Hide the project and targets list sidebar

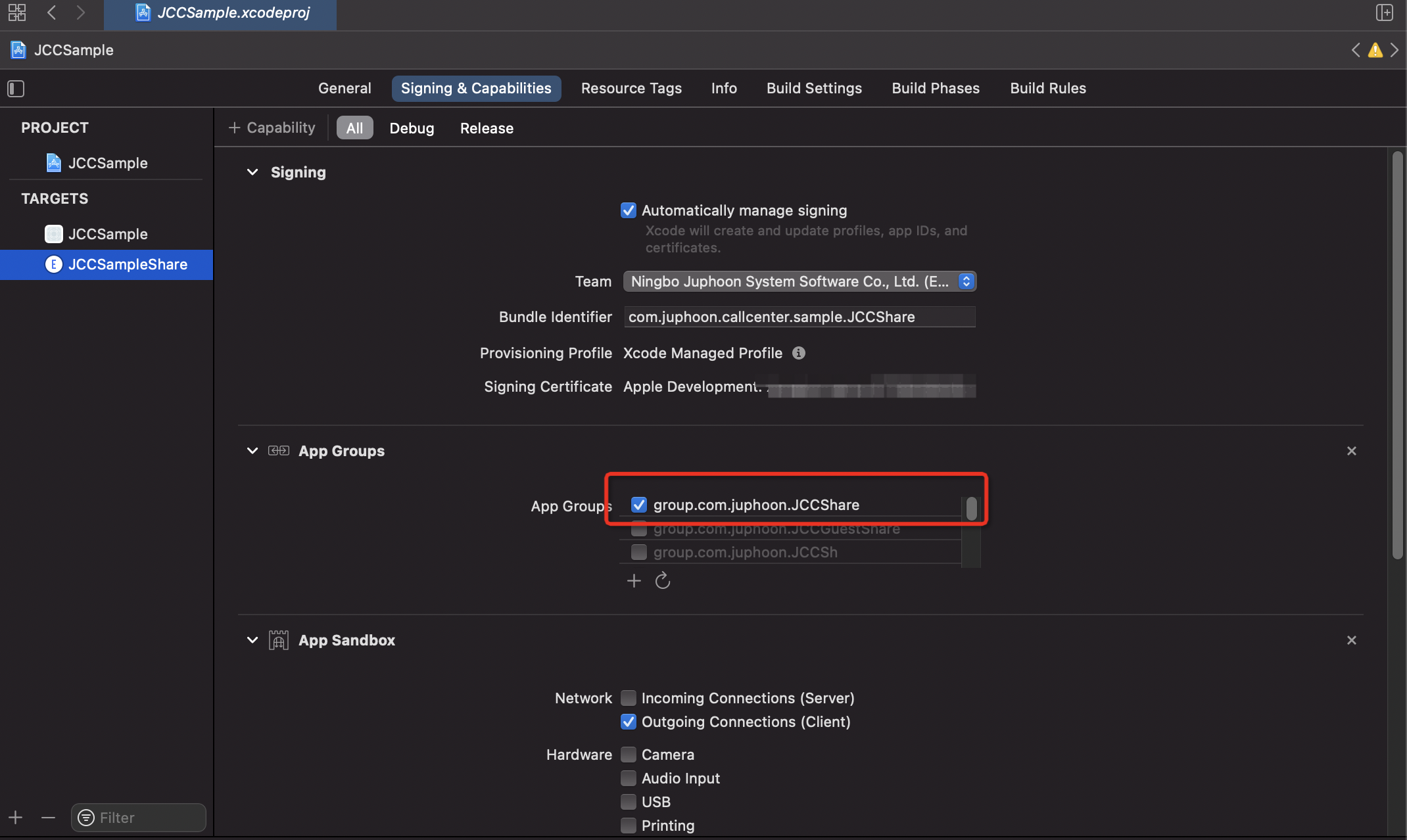click(16, 88)
